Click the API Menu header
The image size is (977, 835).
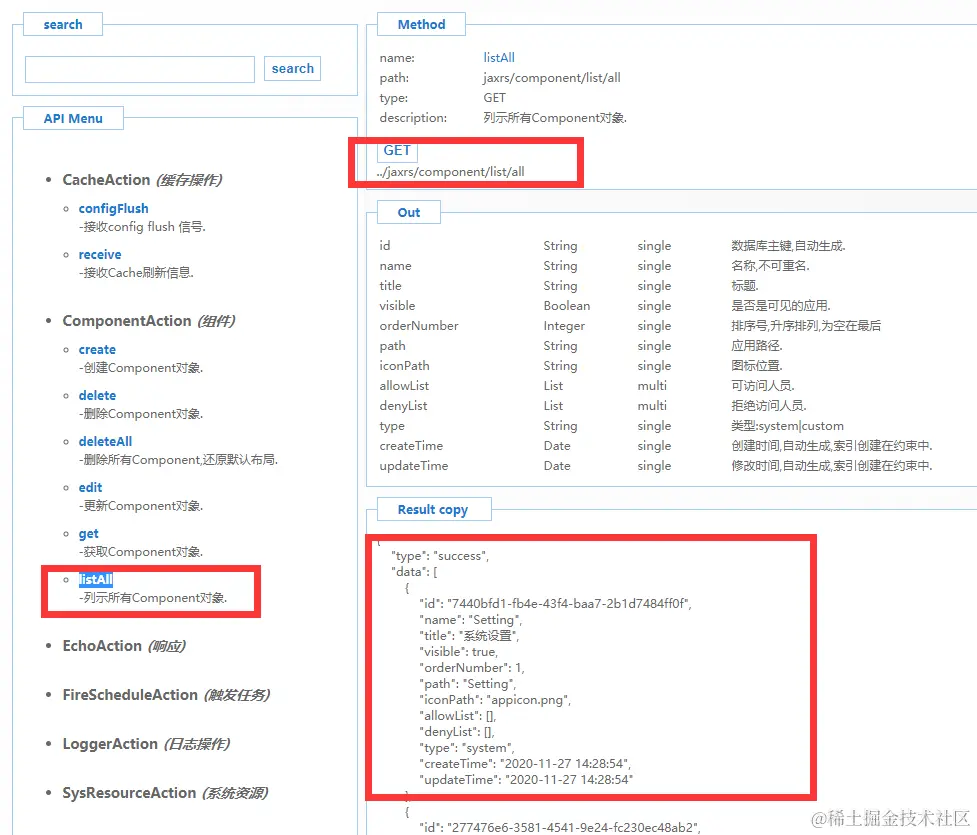(x=73, y=118)
